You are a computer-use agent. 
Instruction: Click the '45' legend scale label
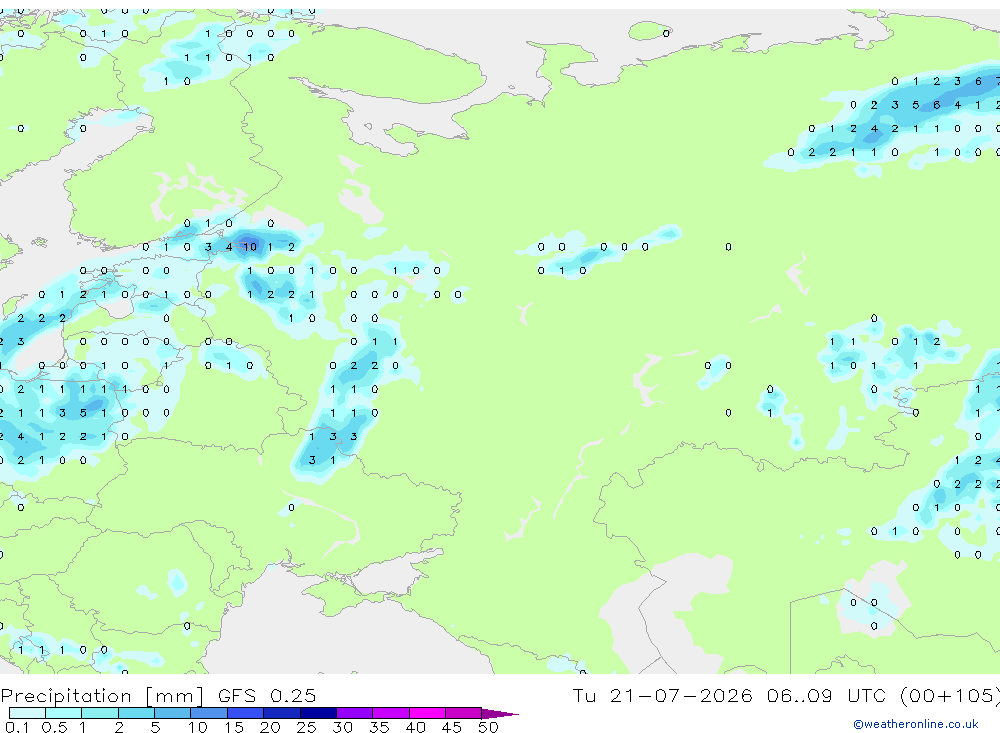452,727
